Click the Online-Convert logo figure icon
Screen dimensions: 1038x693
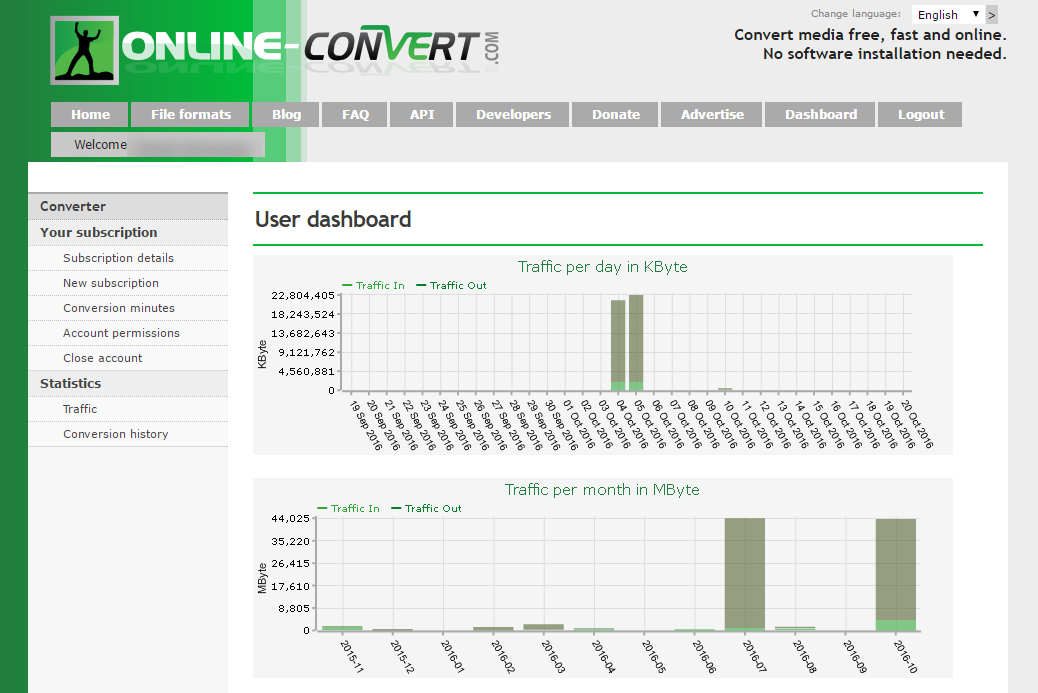point(85,50)
